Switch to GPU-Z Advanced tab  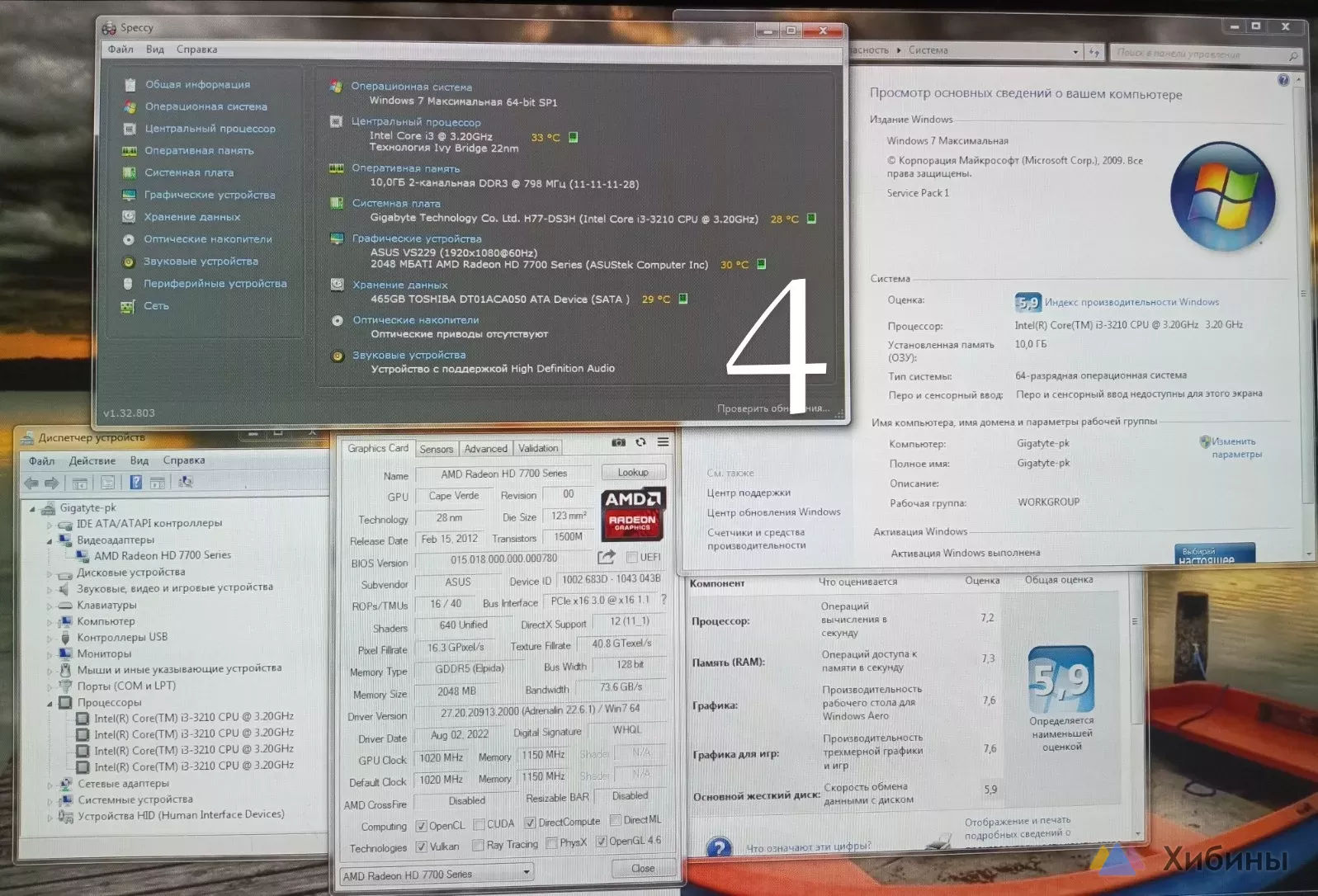485,449
